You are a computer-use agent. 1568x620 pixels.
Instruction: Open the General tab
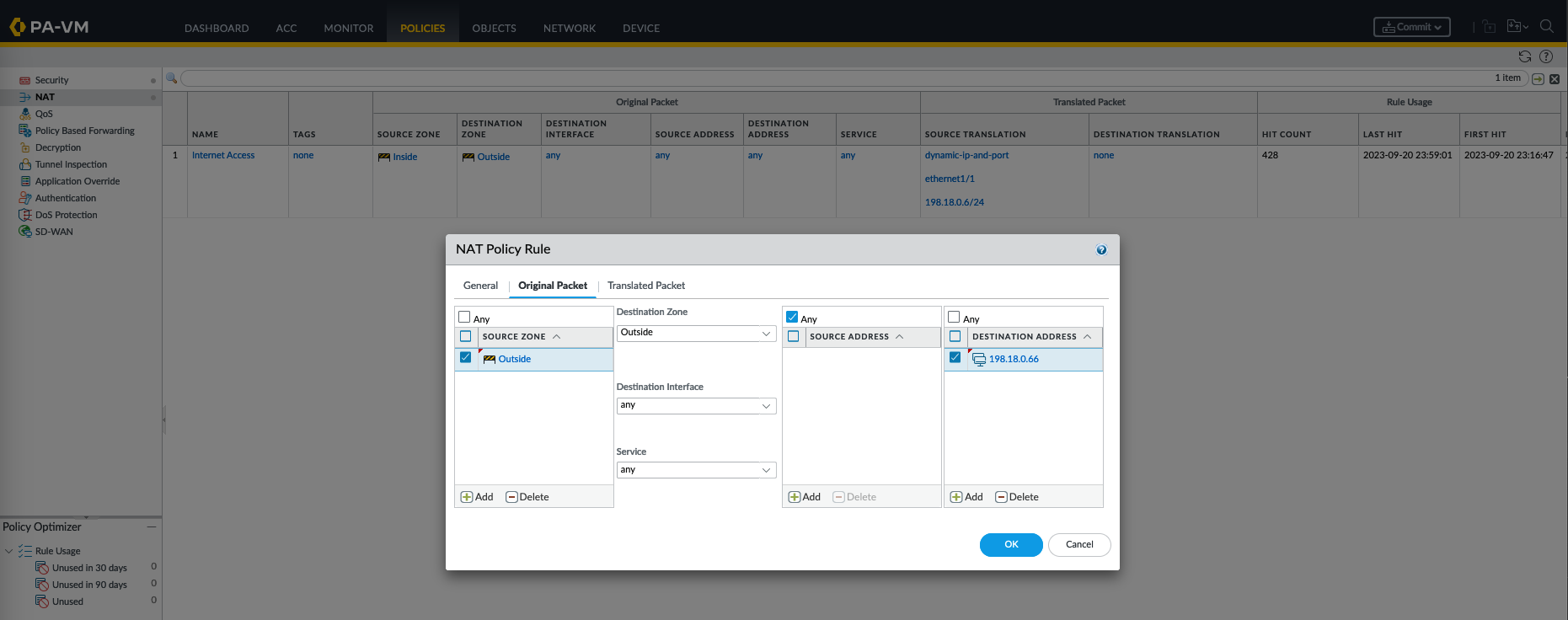point(480,286)
